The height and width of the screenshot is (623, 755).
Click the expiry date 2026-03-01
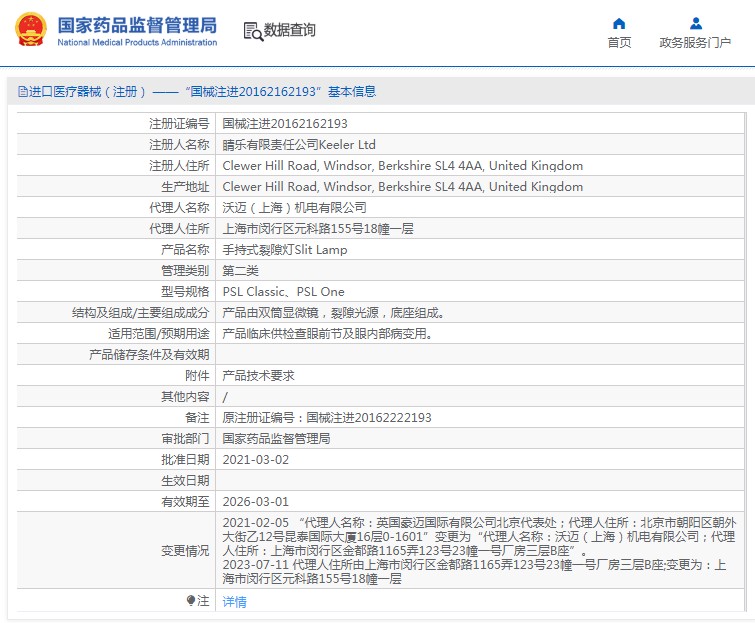point(255,502)
